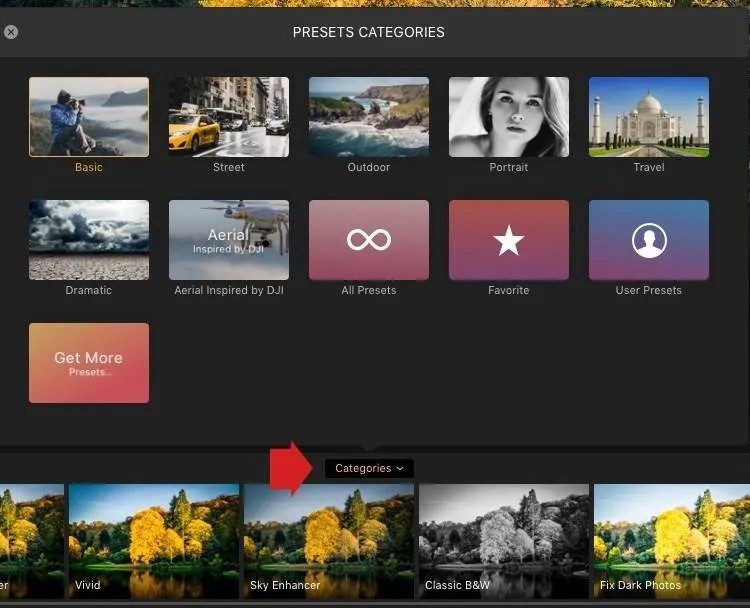Open Favorite presets star icon
Viewport: 750px width, 608px height.
509,240
